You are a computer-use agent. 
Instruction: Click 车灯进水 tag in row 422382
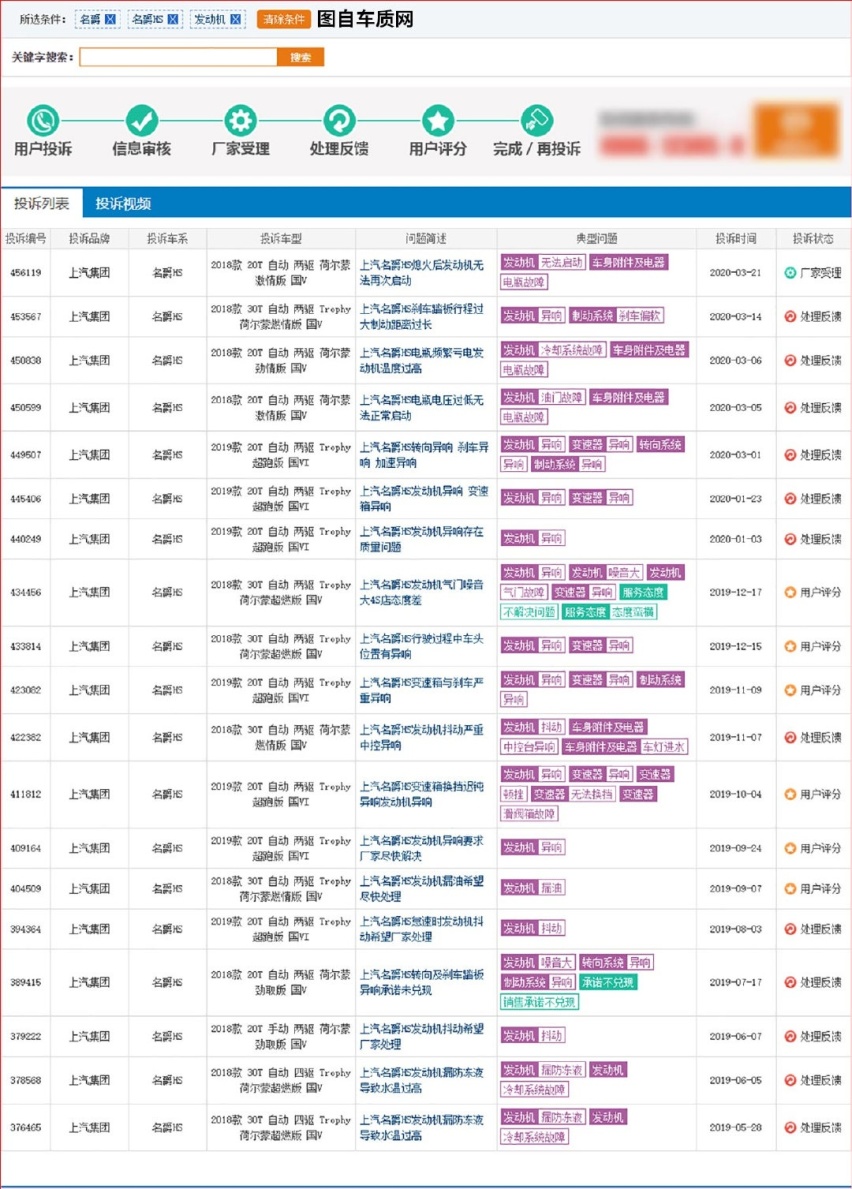coord(664,747)
